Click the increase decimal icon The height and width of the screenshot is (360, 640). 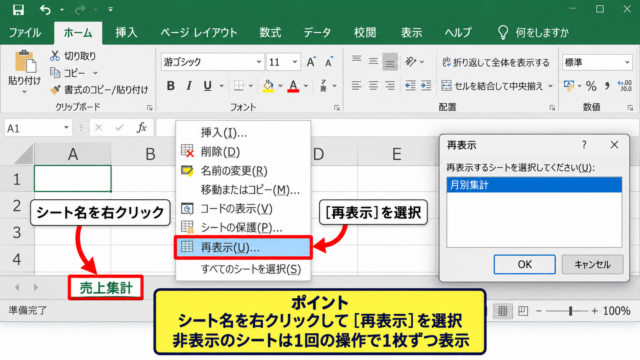coord(625,86)
